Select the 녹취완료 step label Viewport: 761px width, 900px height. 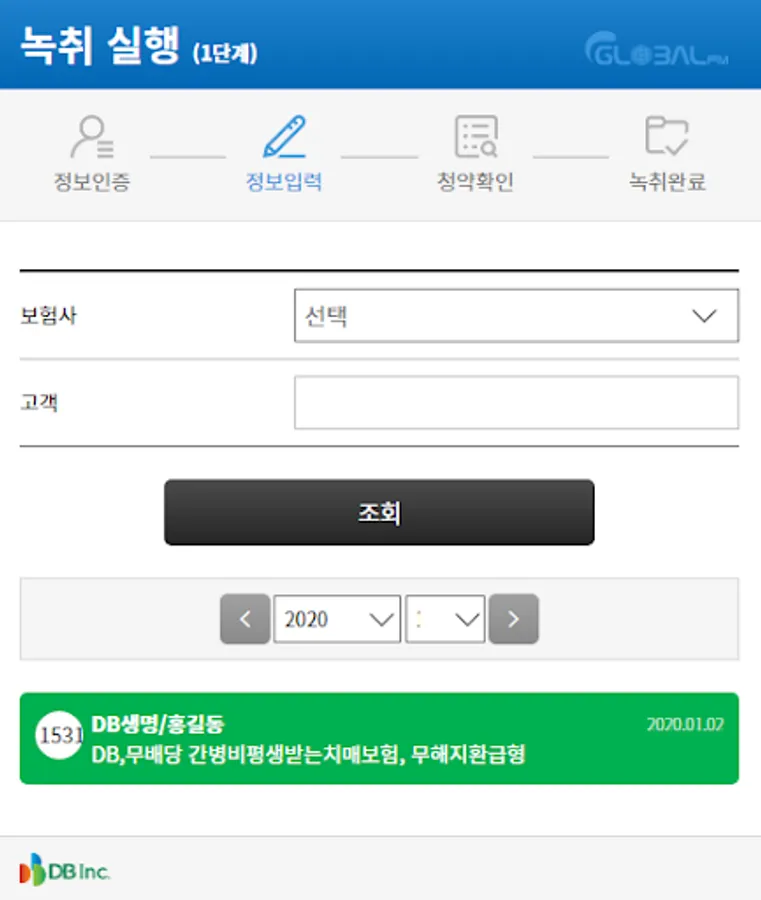[667, 182]
